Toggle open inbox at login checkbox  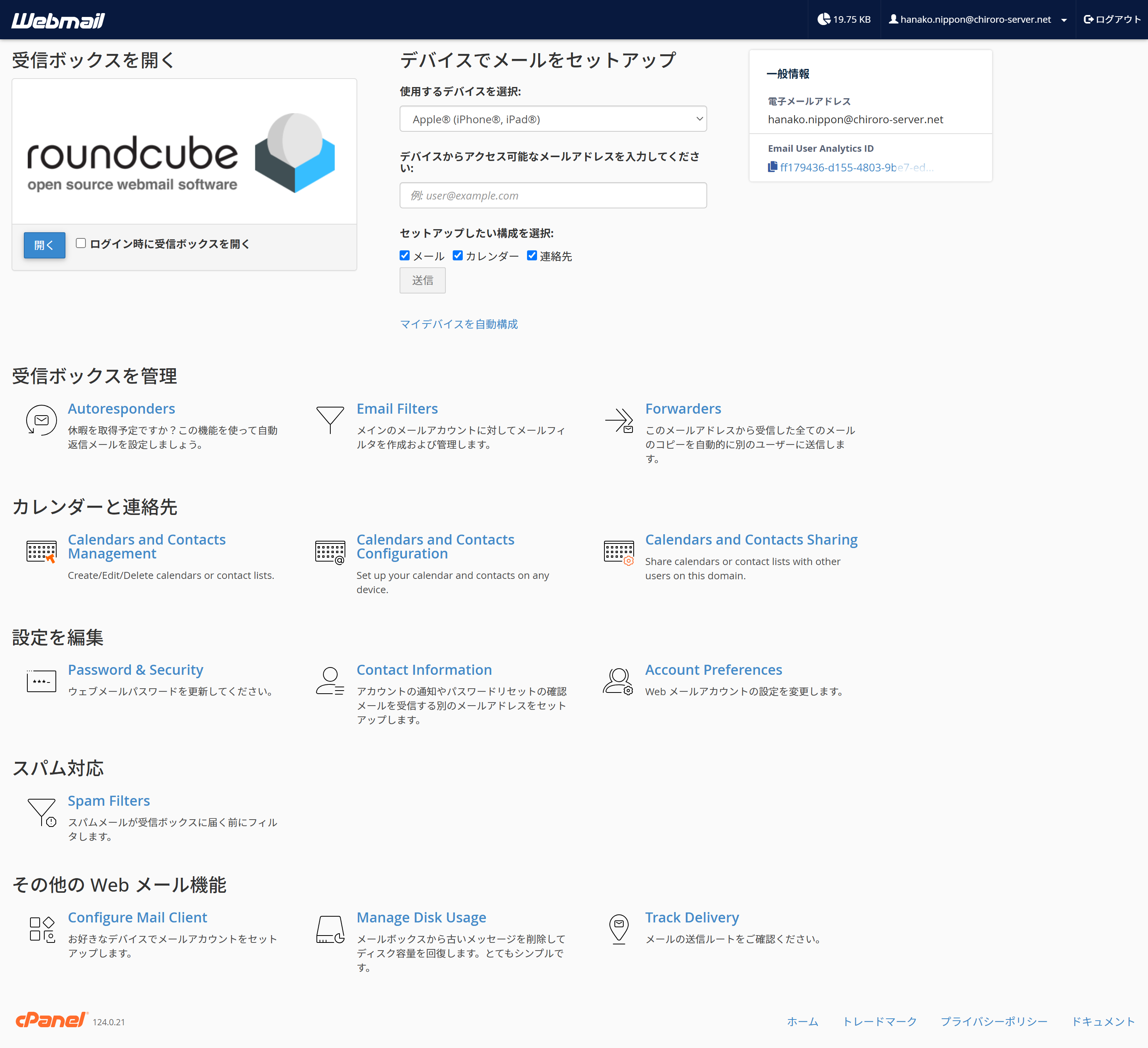point(81,243)
